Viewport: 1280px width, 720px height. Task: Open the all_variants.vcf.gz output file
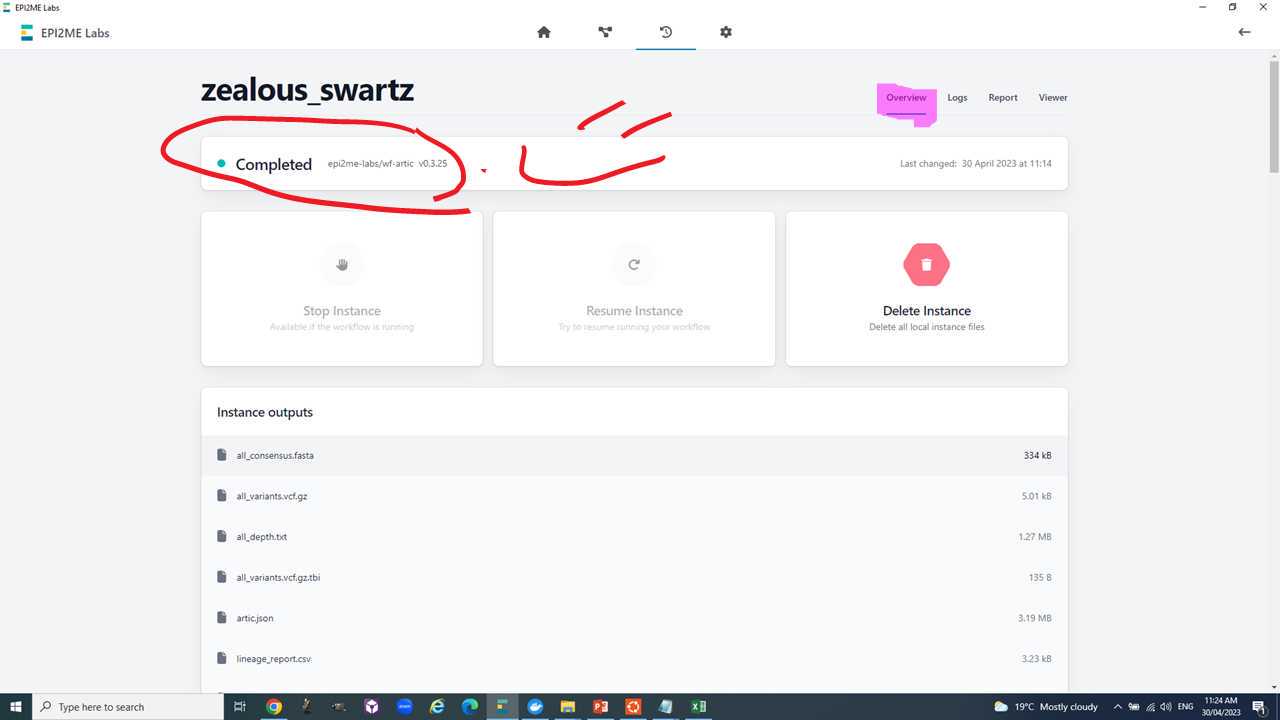pos(272,496)
